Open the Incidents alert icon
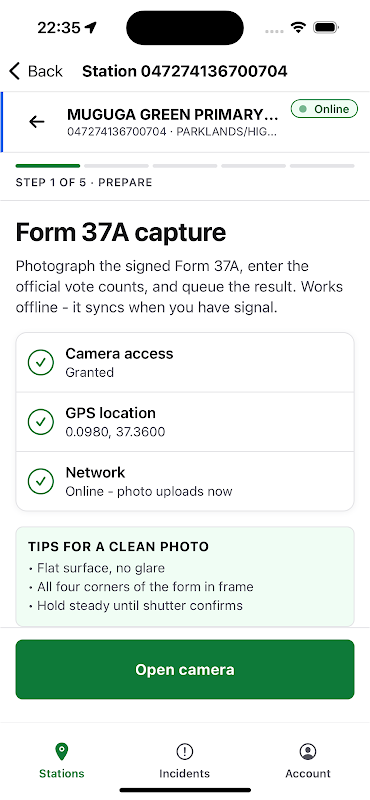Image resolution: width=370 pixels, height=800 pixels. (184, 751)
